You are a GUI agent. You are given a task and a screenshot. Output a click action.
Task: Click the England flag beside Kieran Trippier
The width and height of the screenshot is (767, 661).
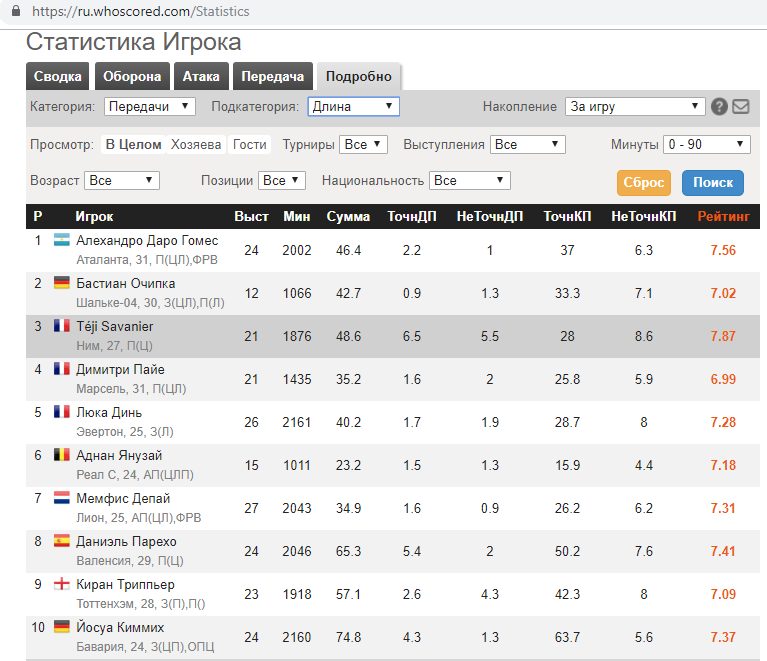click(61, 584)
